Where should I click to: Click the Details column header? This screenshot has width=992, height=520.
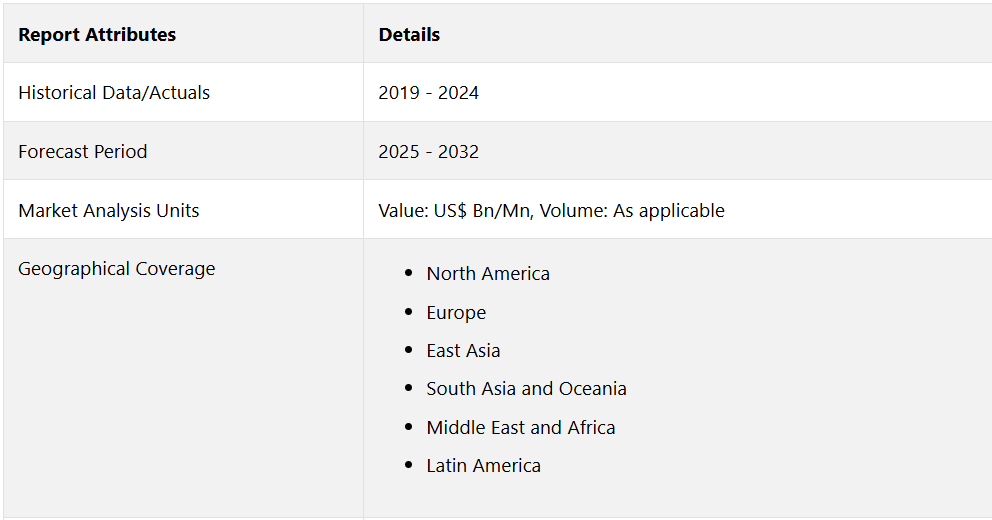[x=409, y=34]
